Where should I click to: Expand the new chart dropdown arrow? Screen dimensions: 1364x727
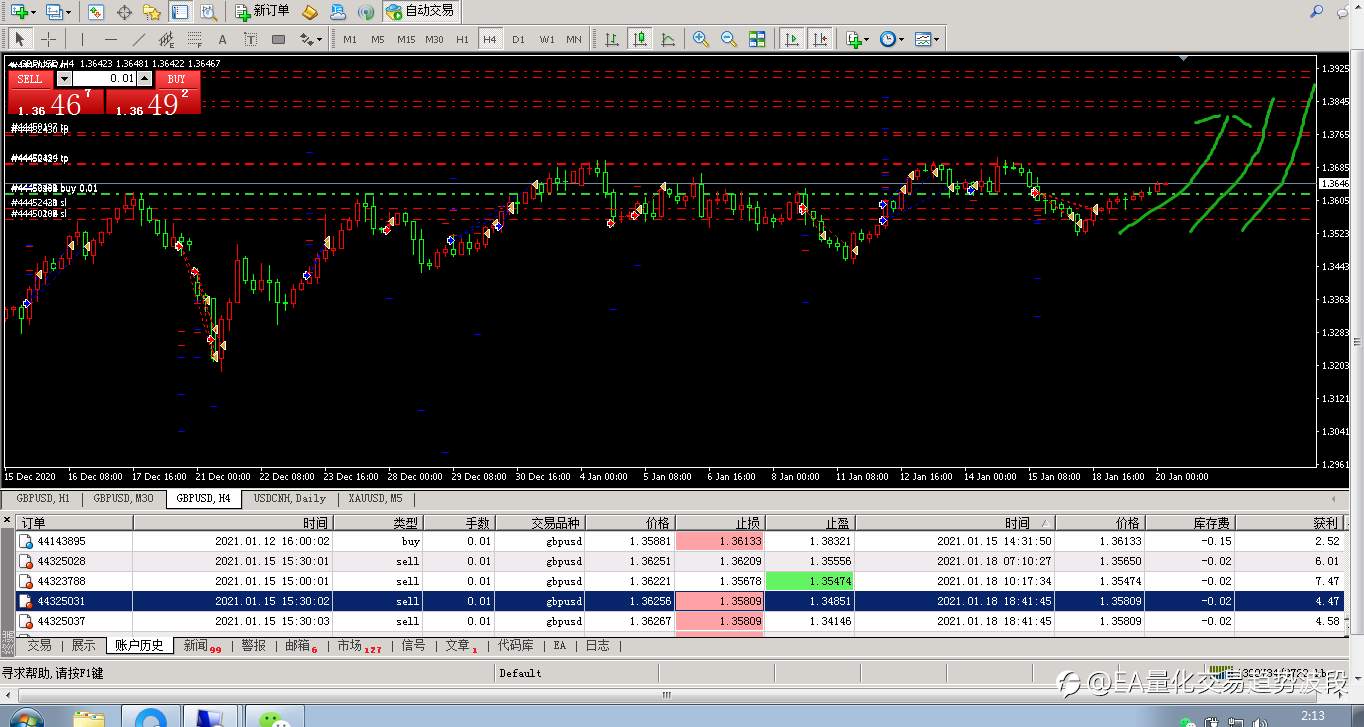point(34,13)
